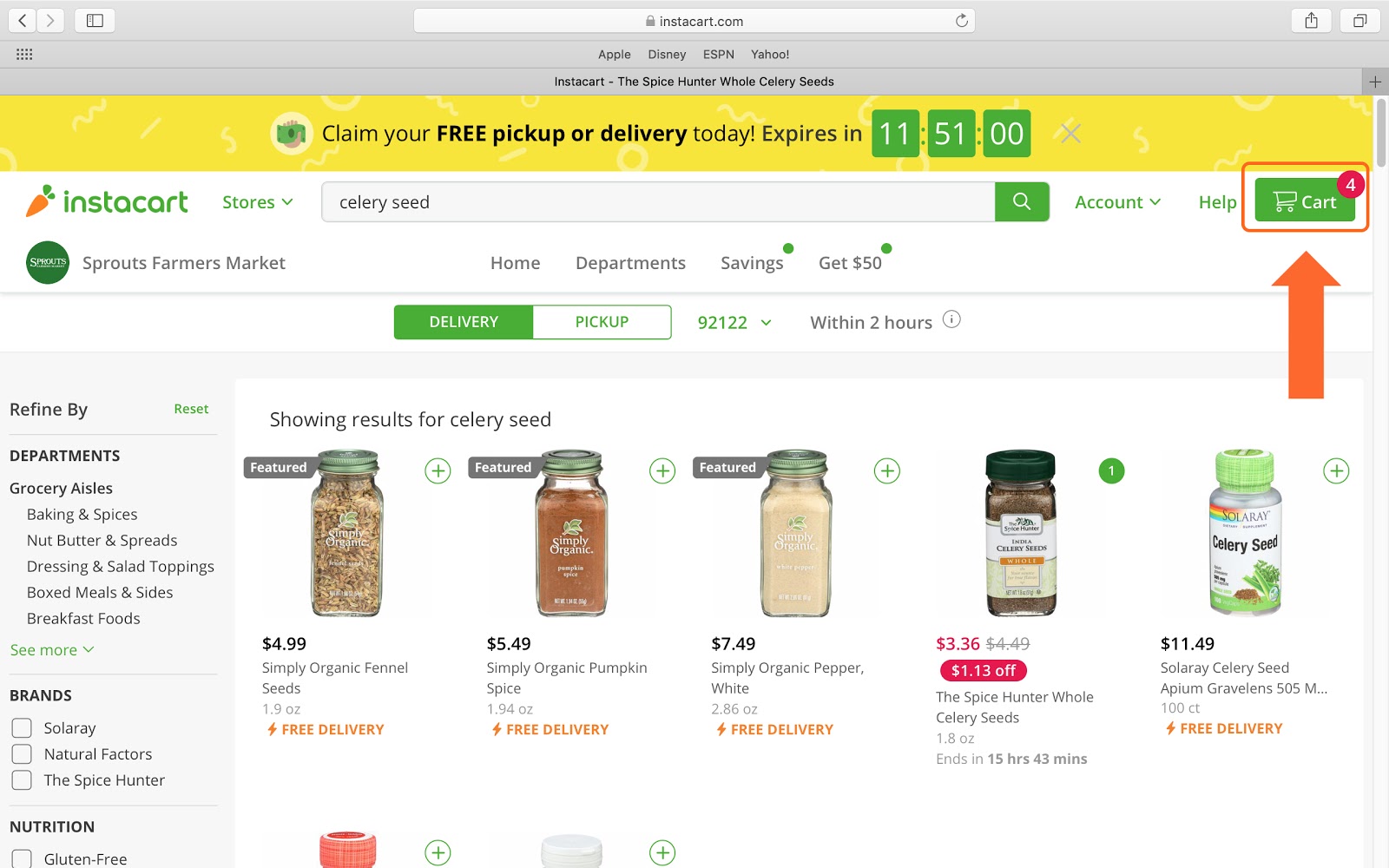Click the banner's green cash promo icon
Image resolution: width=1389 pixels, height=868 pixels.
point(292,134)
